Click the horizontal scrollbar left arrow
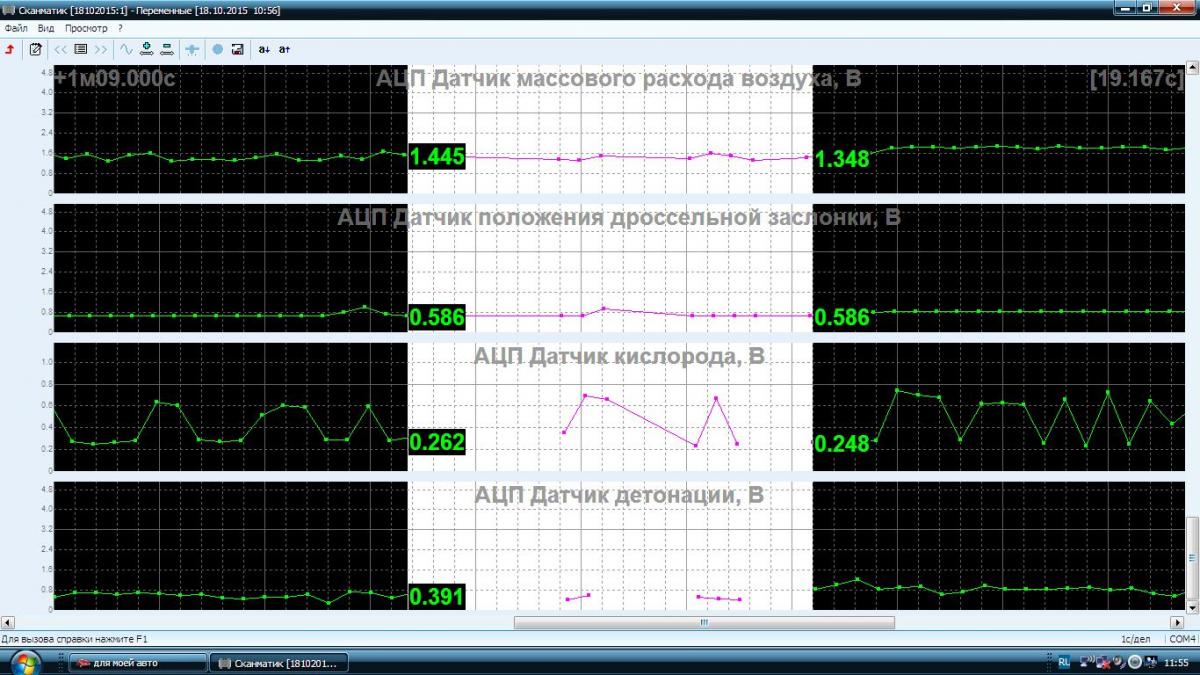The width and height of the screenshot is (1200, 675). point(8,622)
